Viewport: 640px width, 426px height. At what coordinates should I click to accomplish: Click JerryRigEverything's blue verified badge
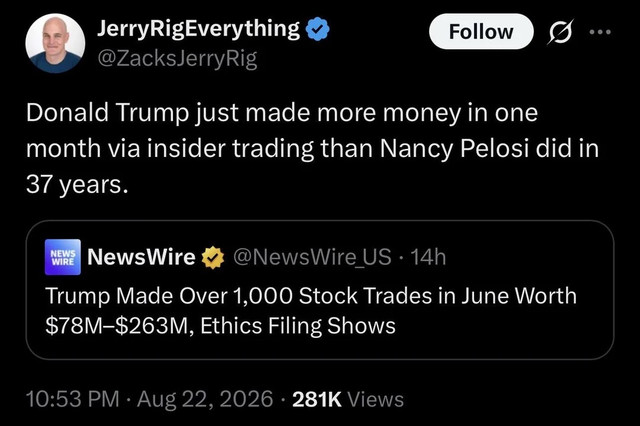coord(318,29)
